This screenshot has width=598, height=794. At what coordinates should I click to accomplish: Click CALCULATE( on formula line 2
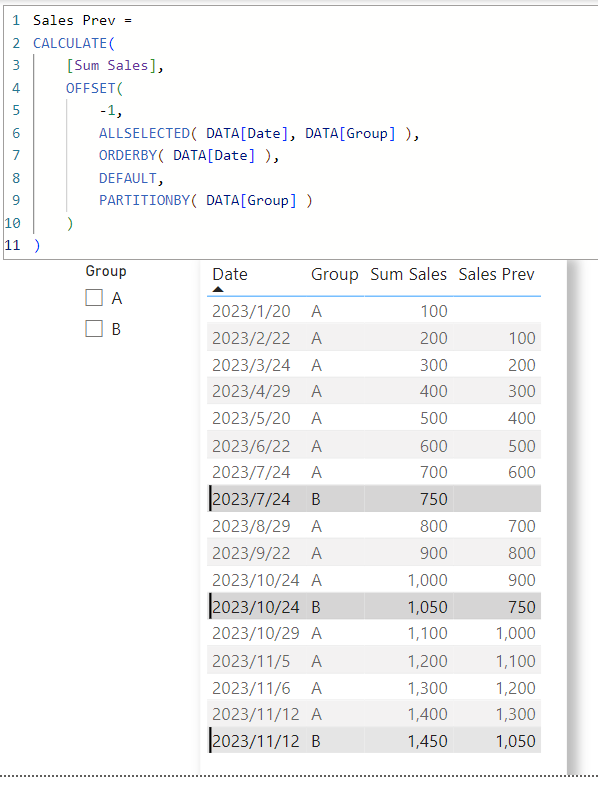point(74,43)
